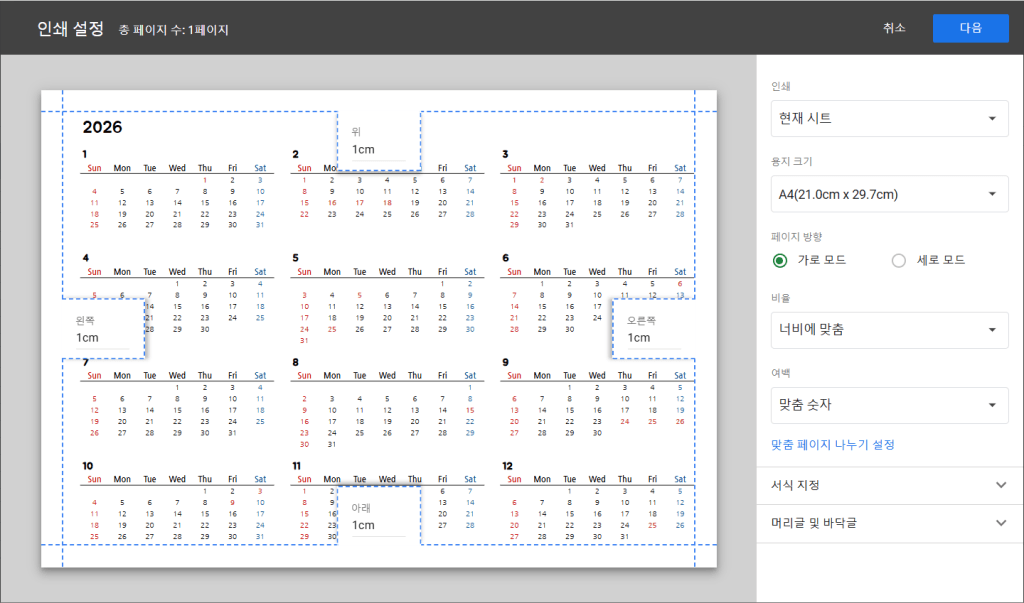The height and width of the screenshot is (603, 1024).
Task: Click the 2026 title in print preview
Action: pyautogui.click(x=102, y=127)
